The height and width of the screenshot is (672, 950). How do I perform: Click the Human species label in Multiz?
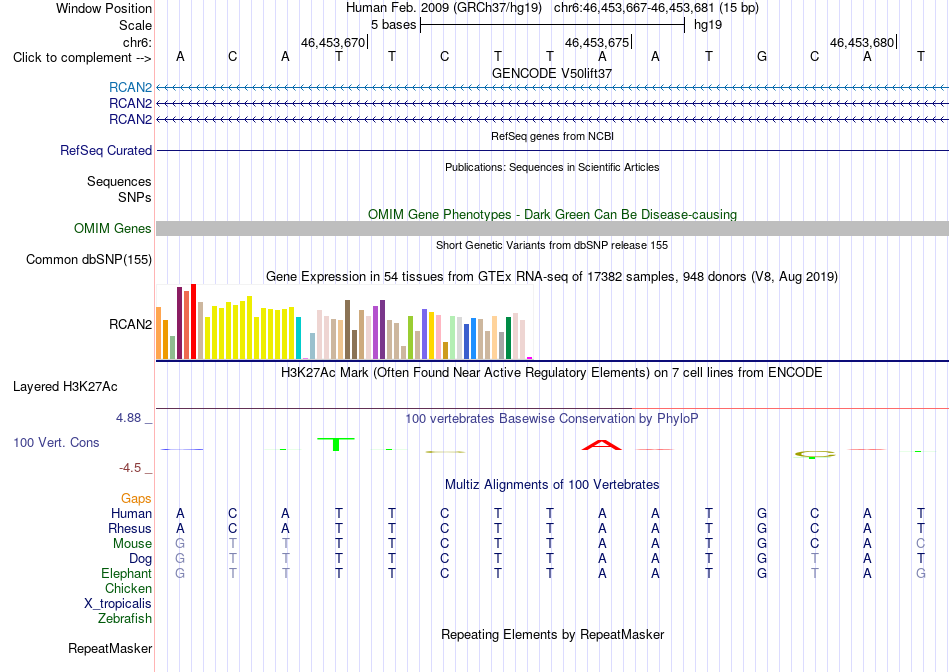(131, 514)
